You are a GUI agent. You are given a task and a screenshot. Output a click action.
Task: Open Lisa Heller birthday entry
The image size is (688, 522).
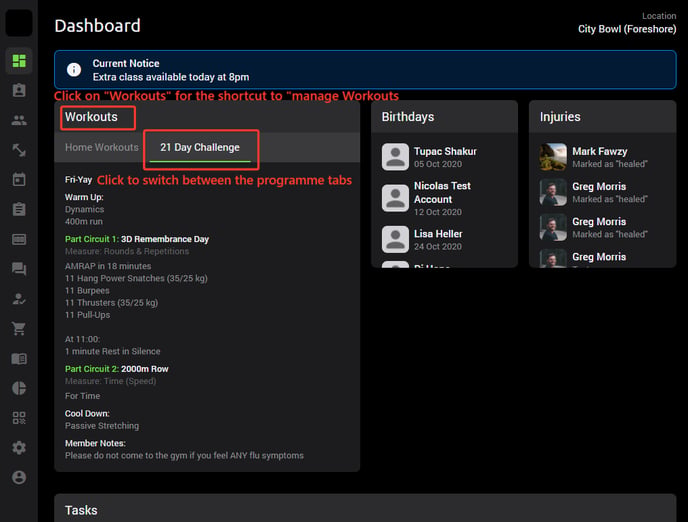click(444, 240)
